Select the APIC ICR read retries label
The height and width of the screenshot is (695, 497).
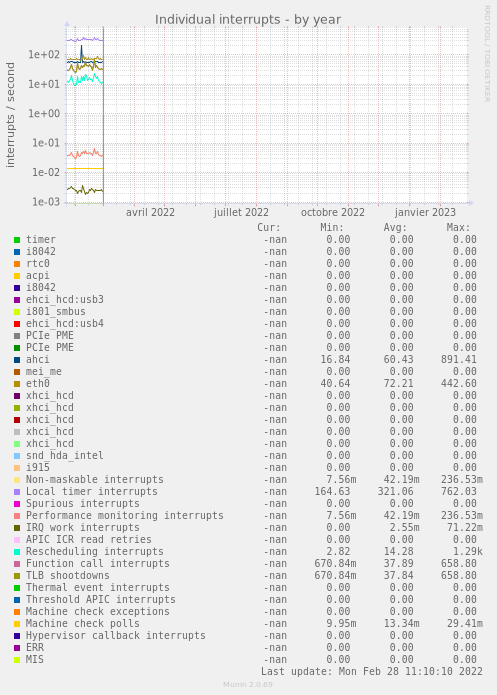(x=89, y=539)
